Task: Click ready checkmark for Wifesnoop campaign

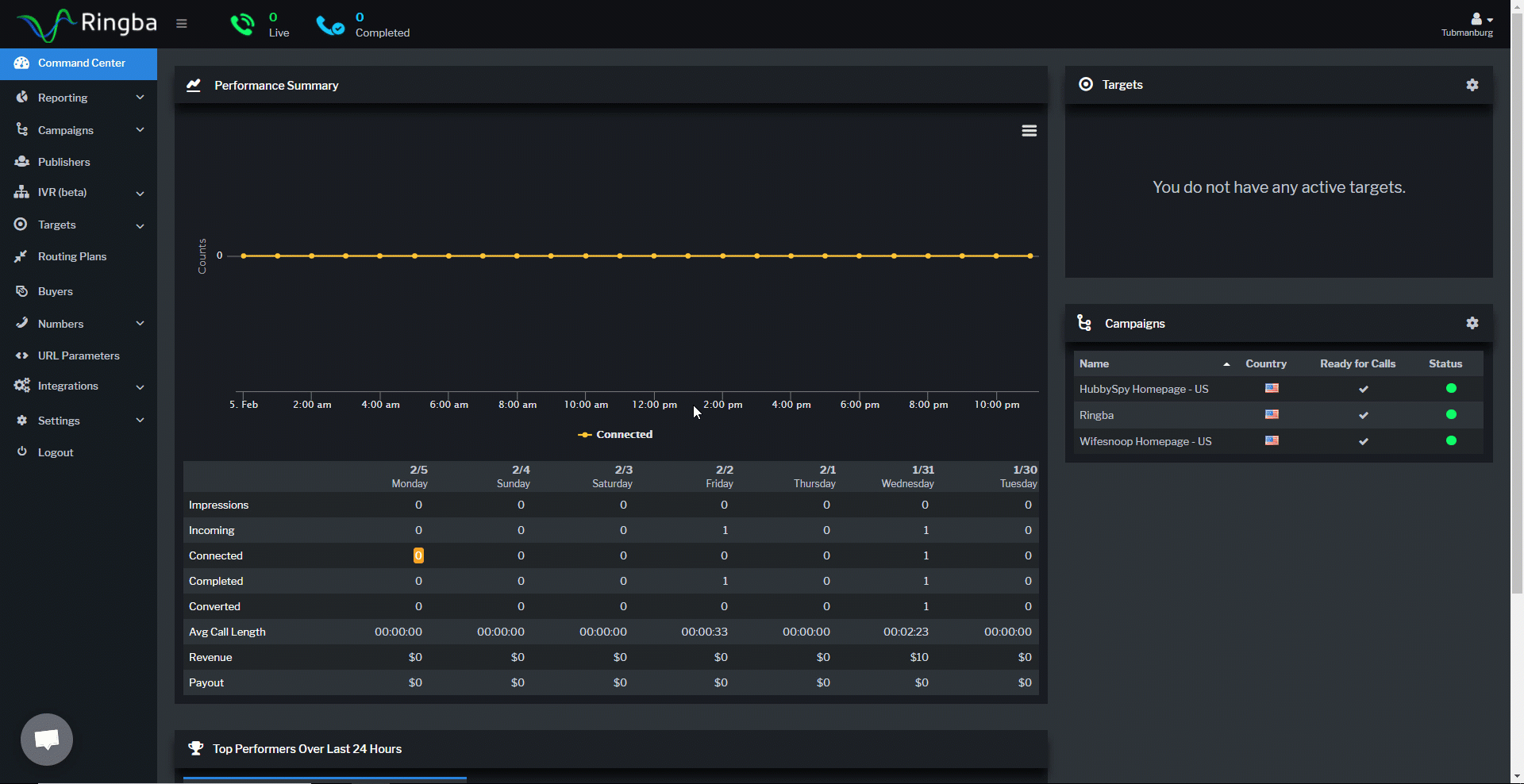Action: 1364,441
